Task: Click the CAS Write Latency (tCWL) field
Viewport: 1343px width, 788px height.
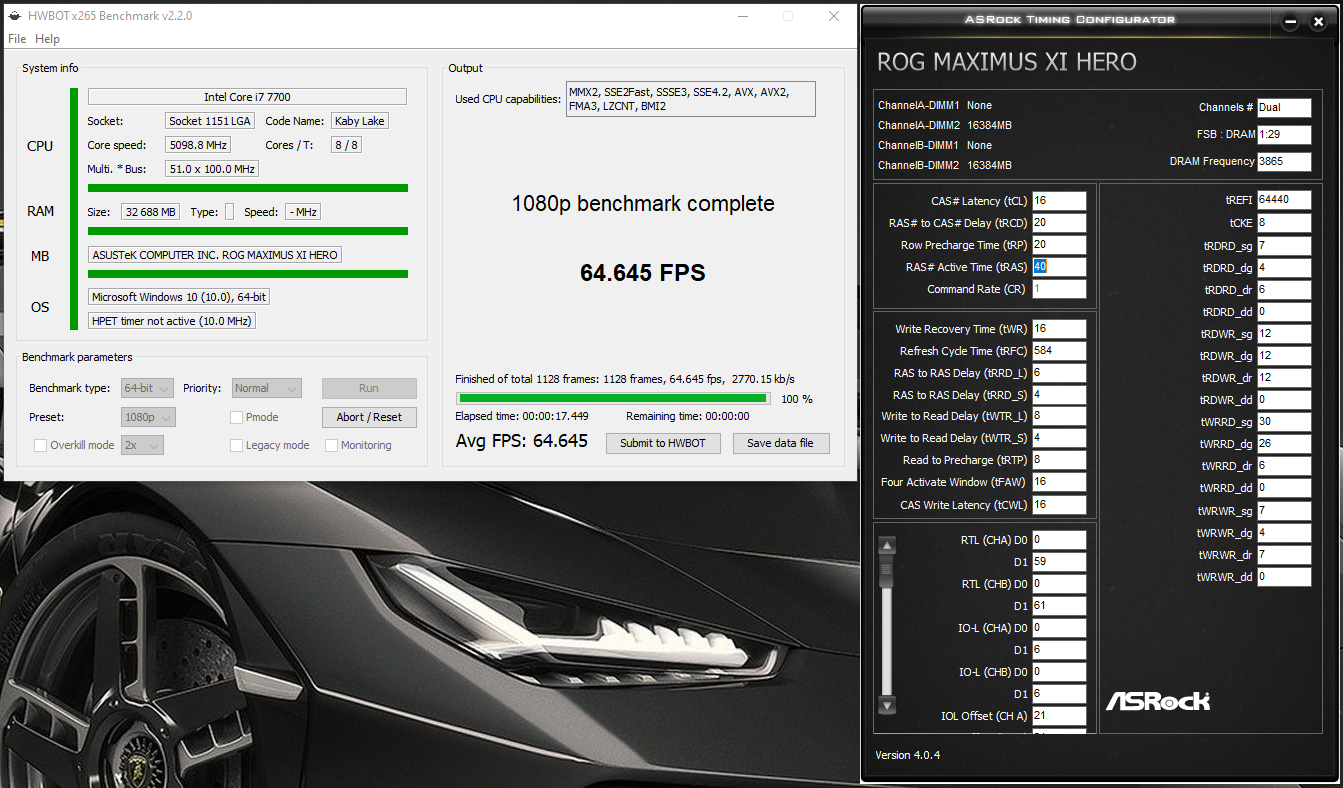Action: [1059, 505]
